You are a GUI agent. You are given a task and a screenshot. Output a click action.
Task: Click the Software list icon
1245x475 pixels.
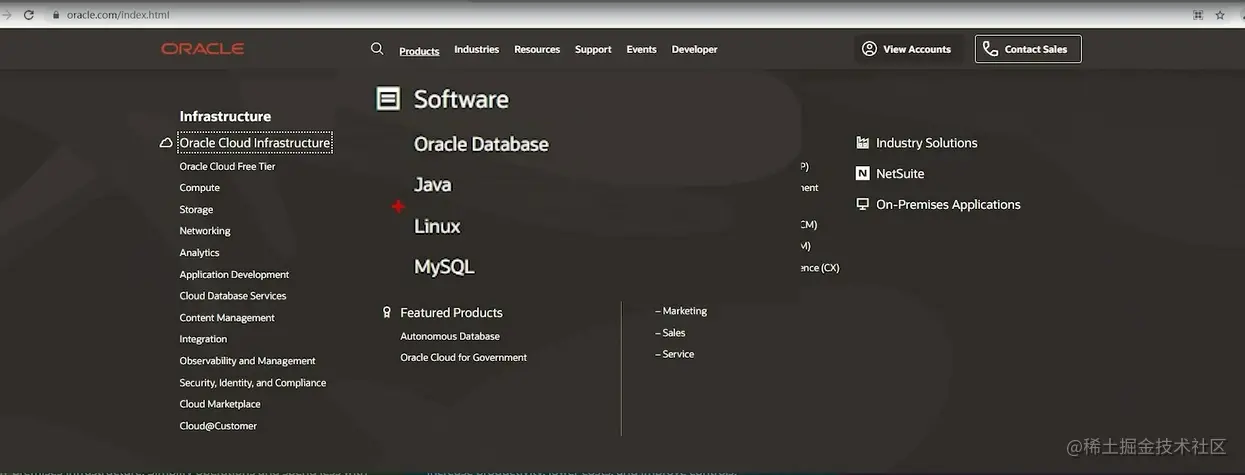point(388,98)
